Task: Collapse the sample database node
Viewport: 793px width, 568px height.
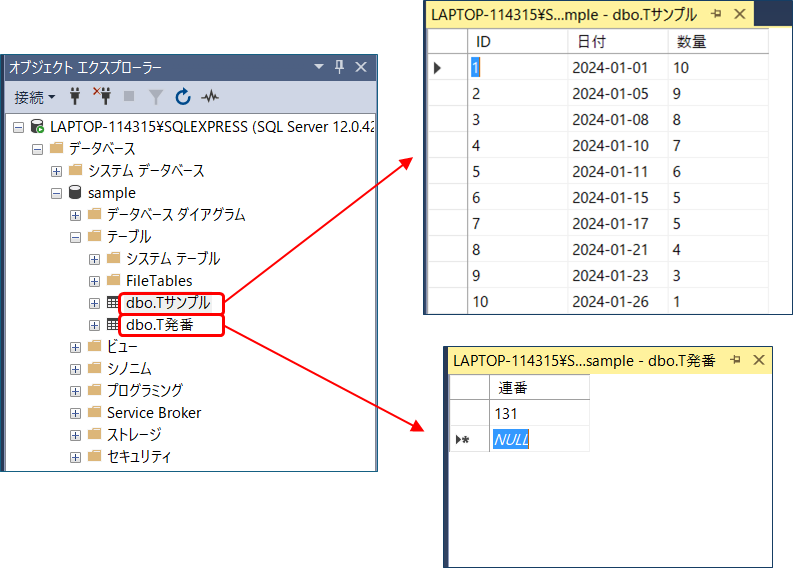Action: (x=56, y=193)
